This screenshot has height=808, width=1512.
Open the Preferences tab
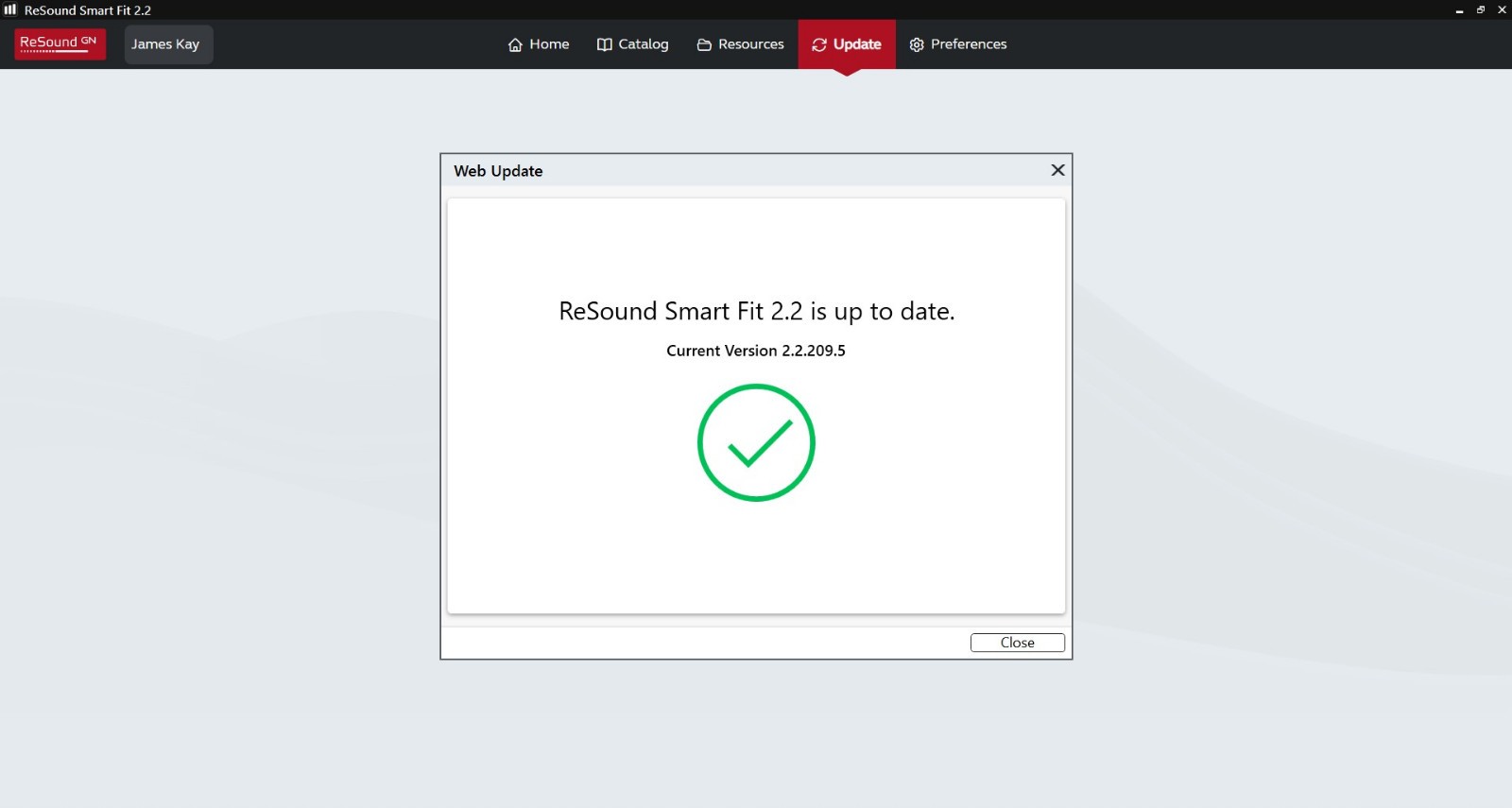[x=958, y=44]
